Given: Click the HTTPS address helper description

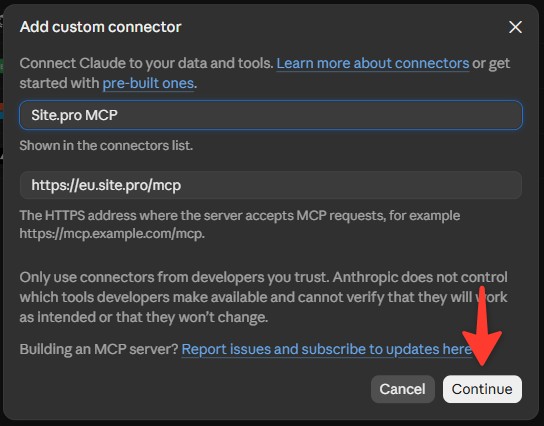Looking at the screenshot, I should (x=240, y=224).
